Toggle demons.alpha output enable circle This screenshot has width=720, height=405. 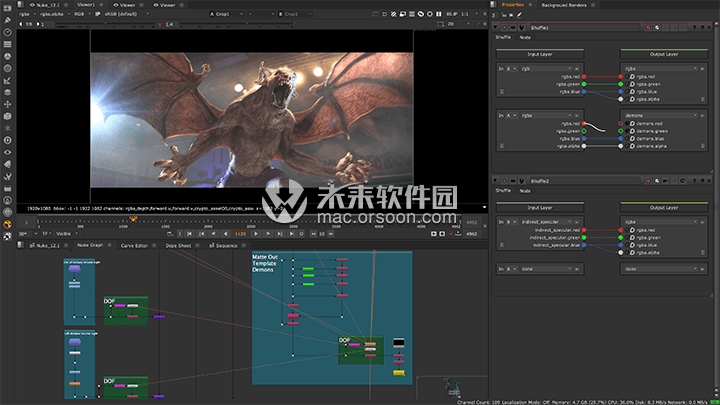627,146
